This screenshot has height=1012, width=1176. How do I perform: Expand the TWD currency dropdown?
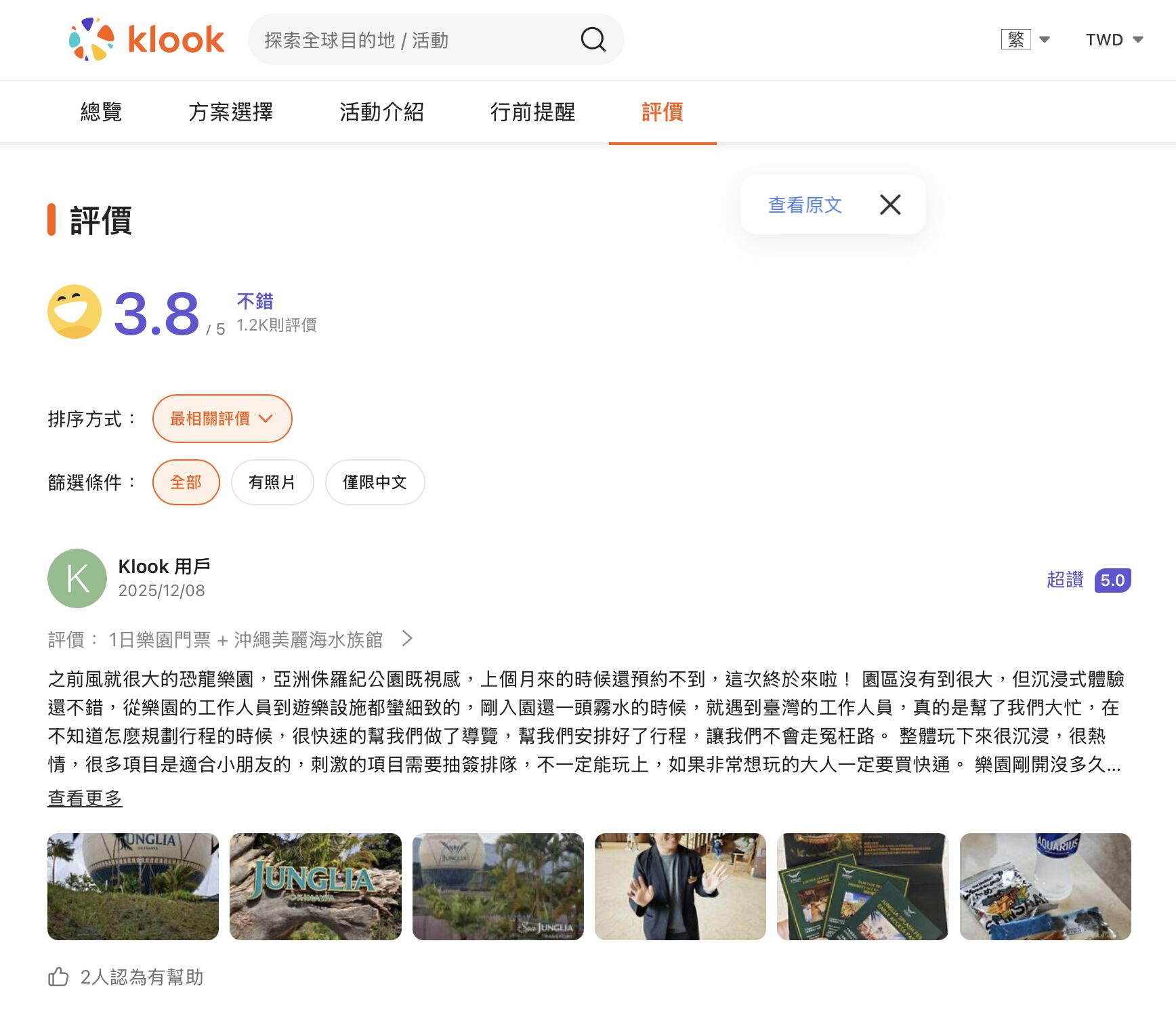1114,39
